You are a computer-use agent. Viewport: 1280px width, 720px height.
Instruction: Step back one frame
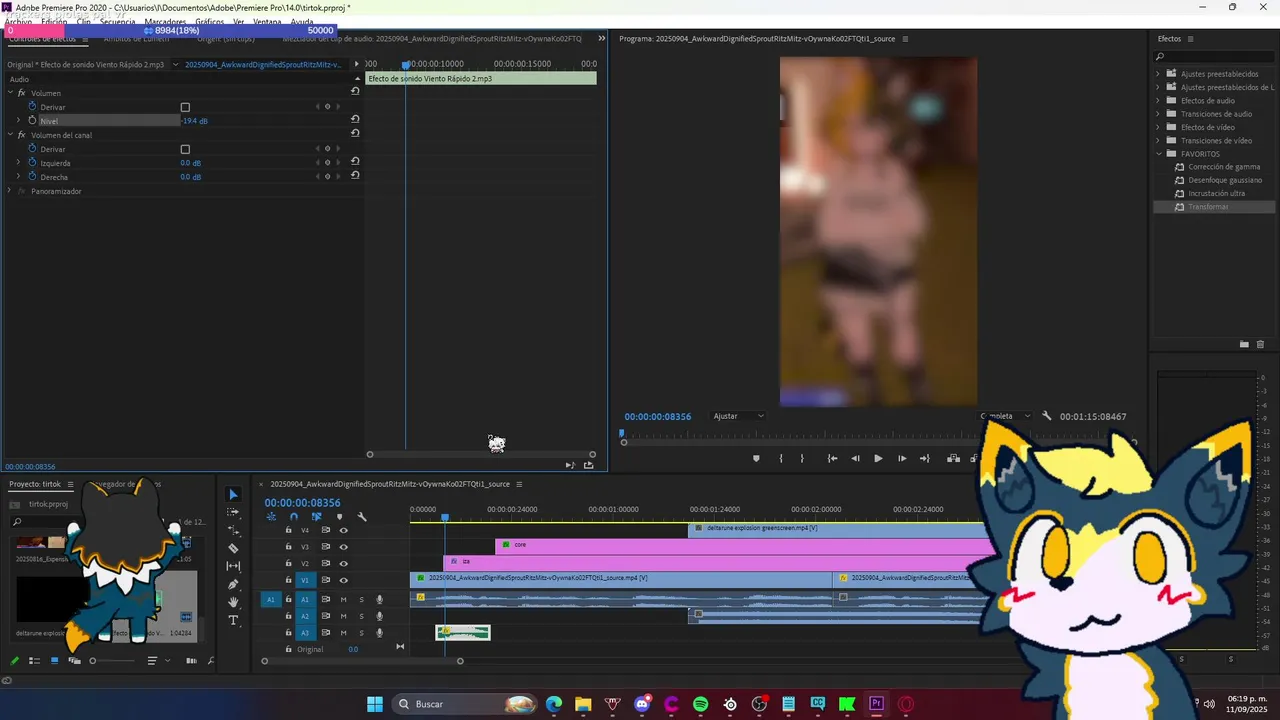click(855, 458)
